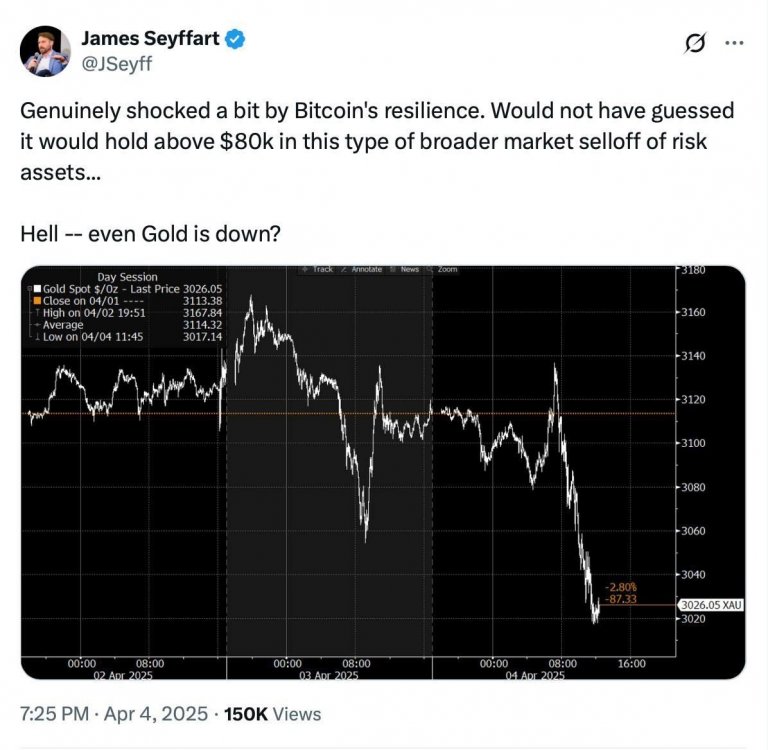Open the Gold chart image
768x750 pixels.
click(x=383, y=472)
